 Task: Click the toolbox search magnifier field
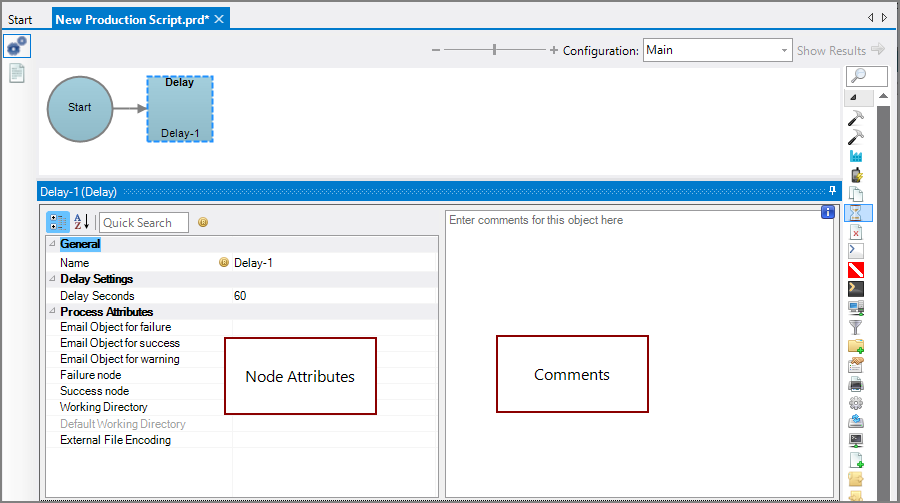point(867,76)
